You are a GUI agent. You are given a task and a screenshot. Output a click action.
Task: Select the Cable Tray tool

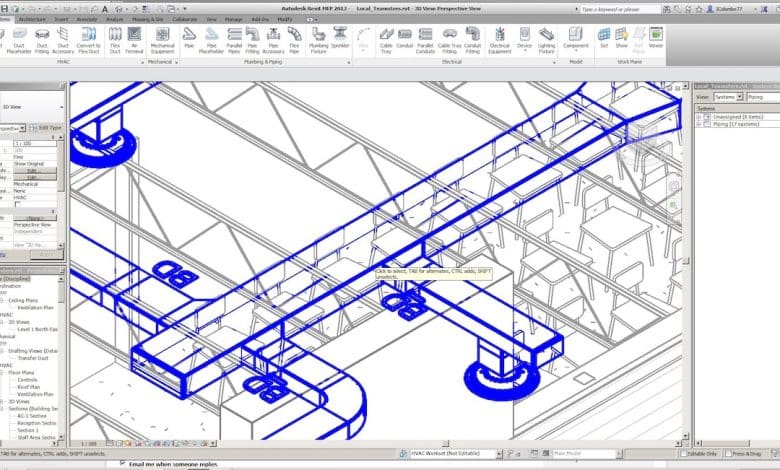pos(386,41)
